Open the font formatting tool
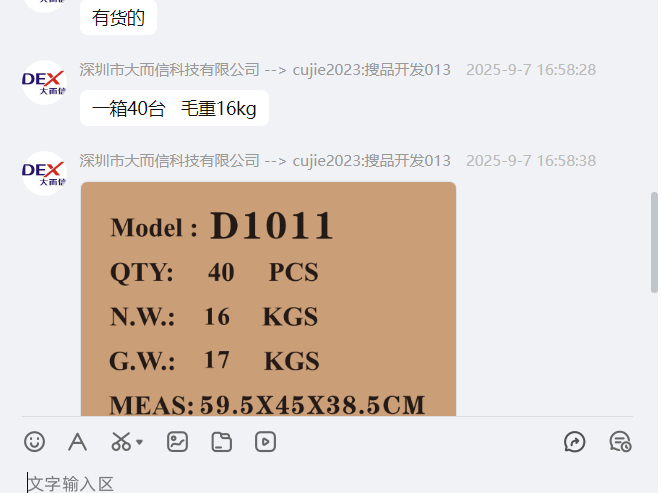 78,442
